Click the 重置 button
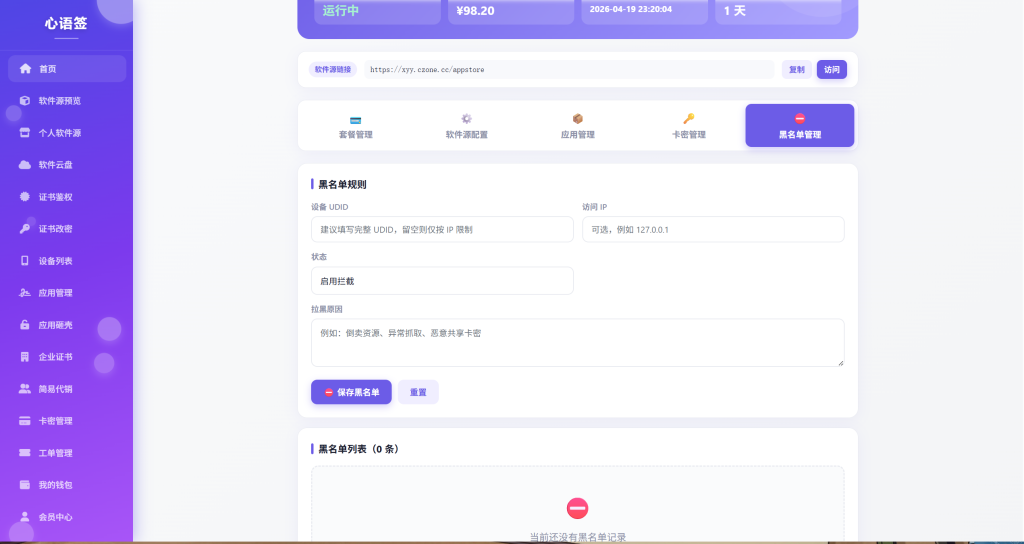The image size is (1024, 544). coord(418,392)
